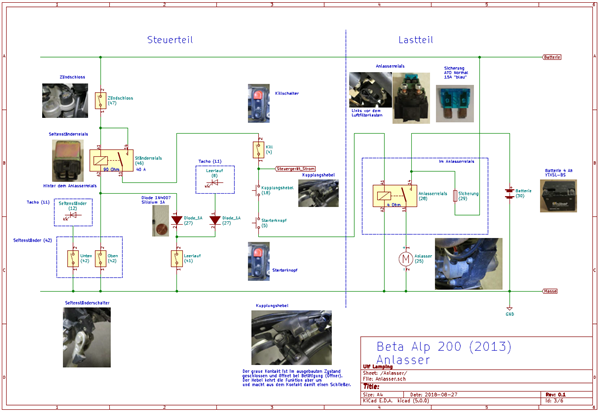
Task: Open the Anlasser starter motor photo
Action: tap(469, 264)
